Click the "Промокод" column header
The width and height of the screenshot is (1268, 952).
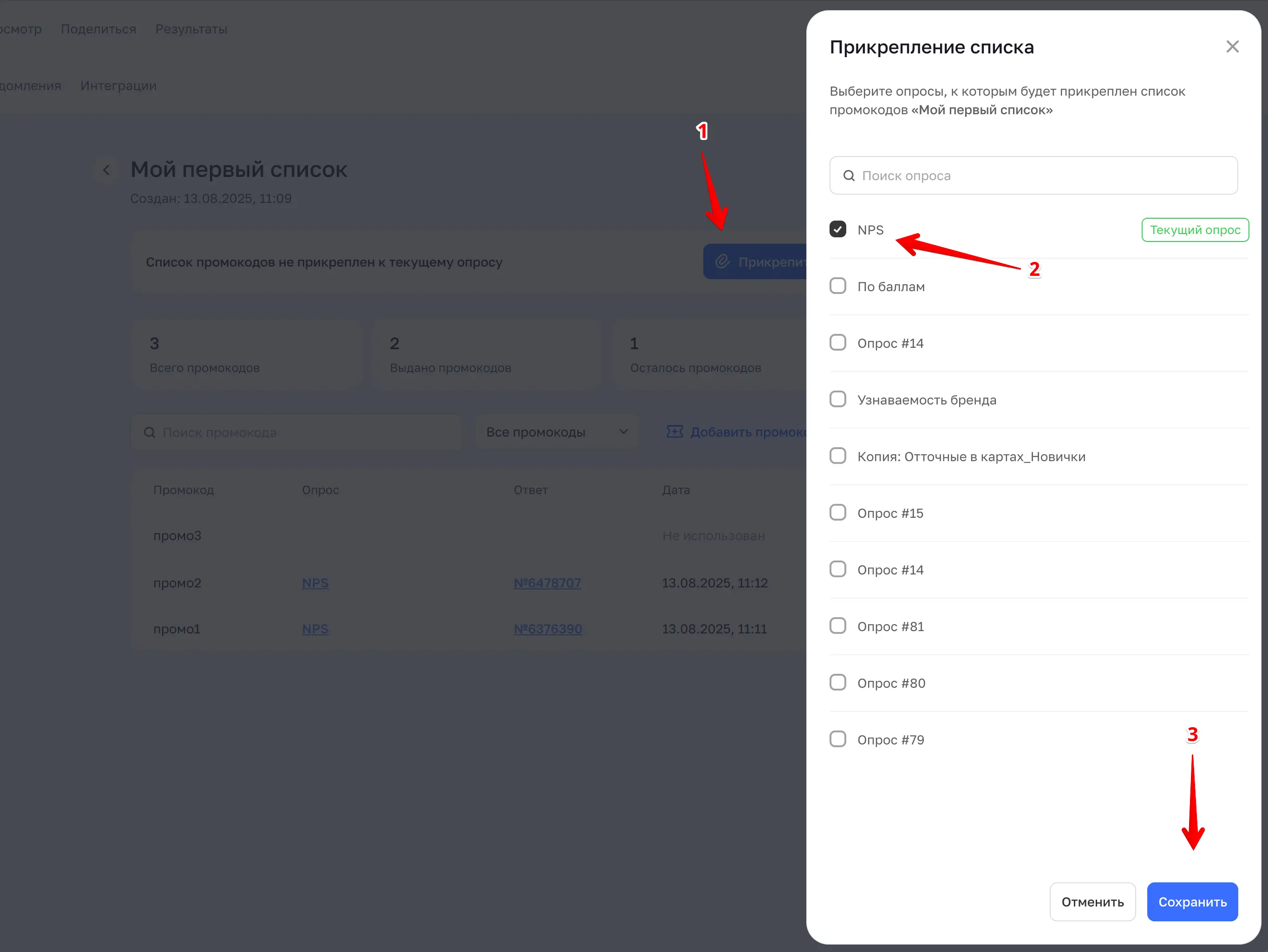click(x=183, y=490)
